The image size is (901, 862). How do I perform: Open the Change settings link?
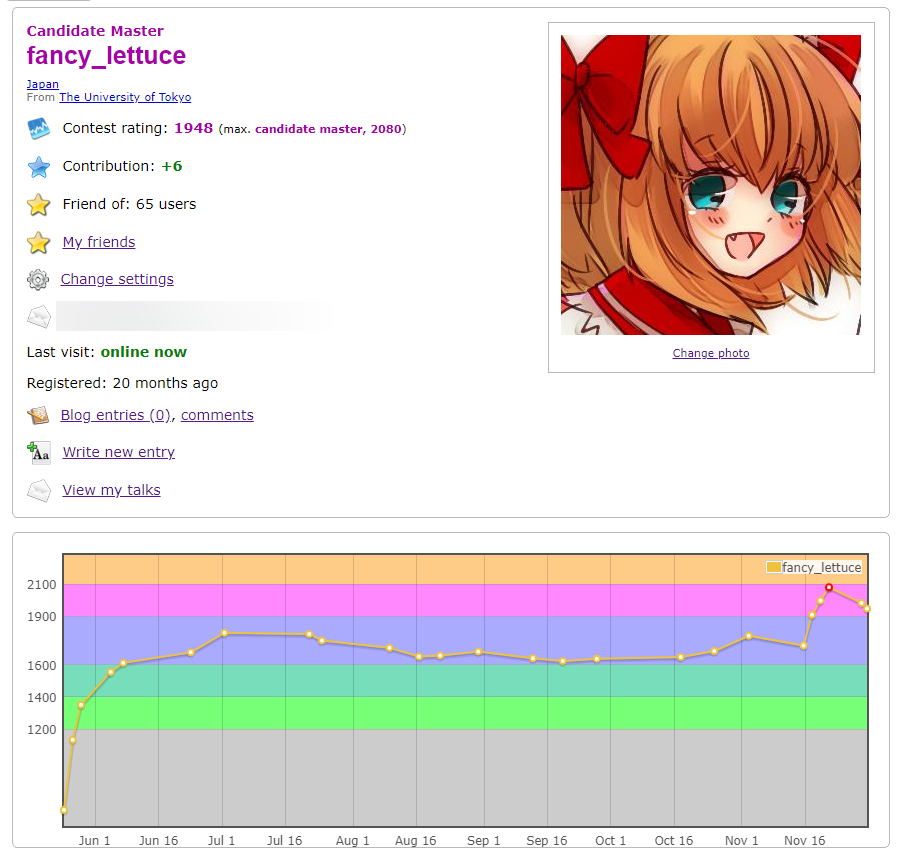tap(117, 279)
